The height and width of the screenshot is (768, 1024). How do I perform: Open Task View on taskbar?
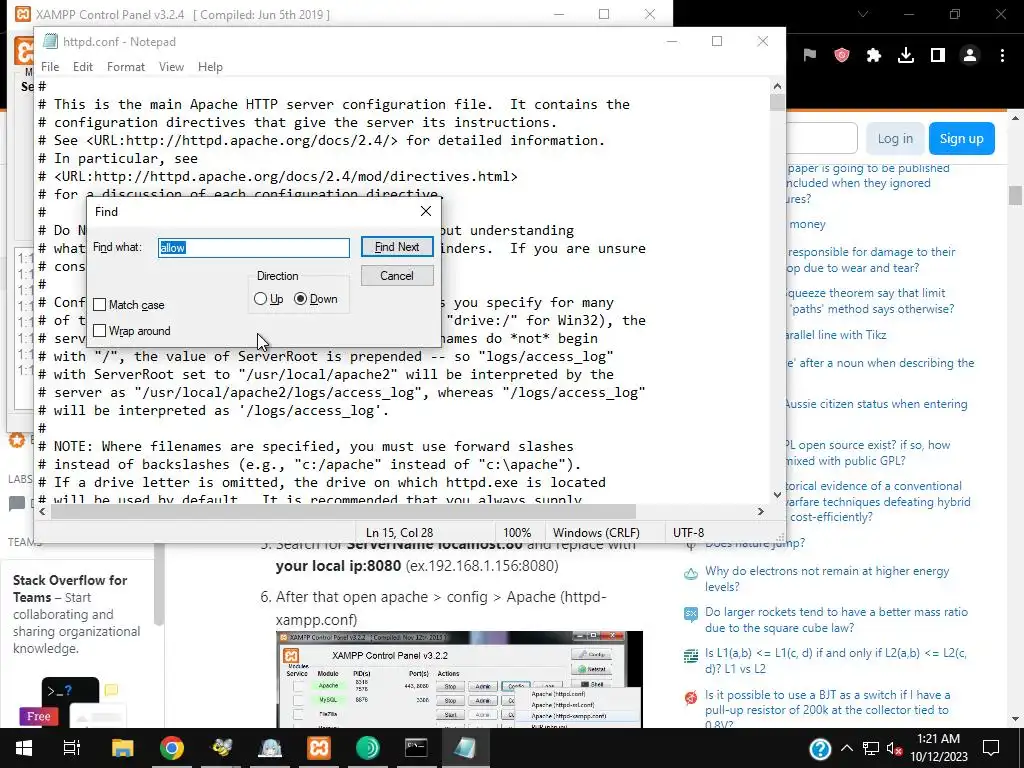pos(72,748)
